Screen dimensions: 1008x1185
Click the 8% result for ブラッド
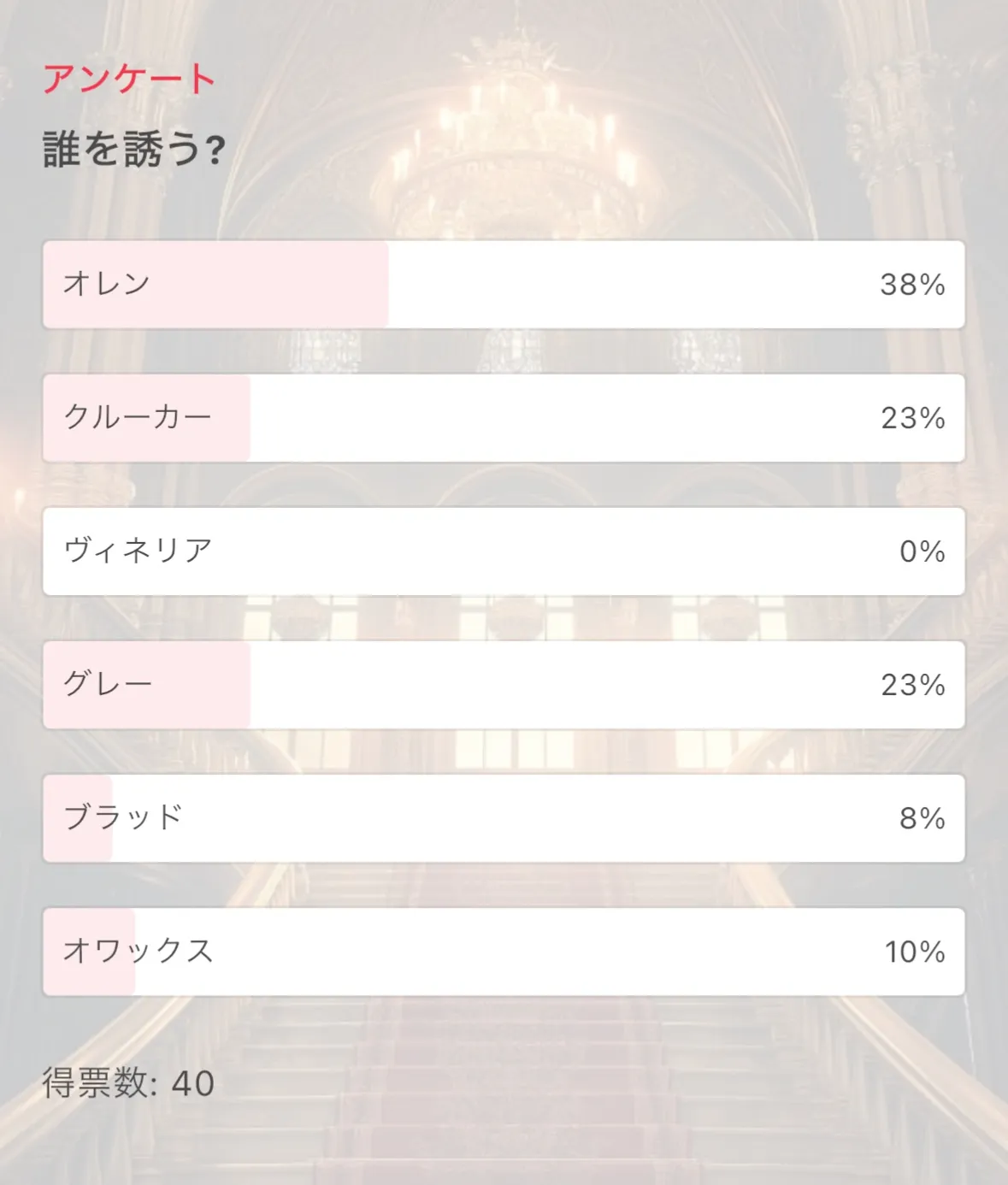point(922,818)
